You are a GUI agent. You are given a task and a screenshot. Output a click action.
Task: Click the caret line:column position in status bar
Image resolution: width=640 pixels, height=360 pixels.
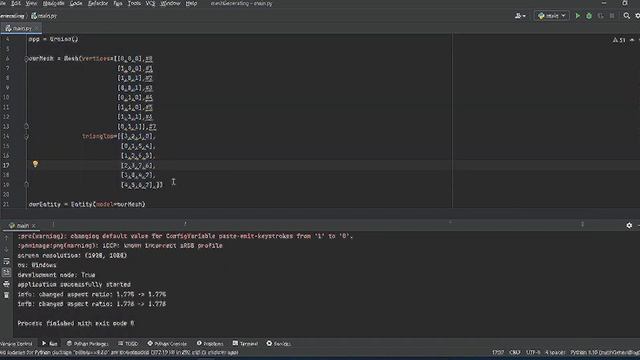(x=498, y=352)
